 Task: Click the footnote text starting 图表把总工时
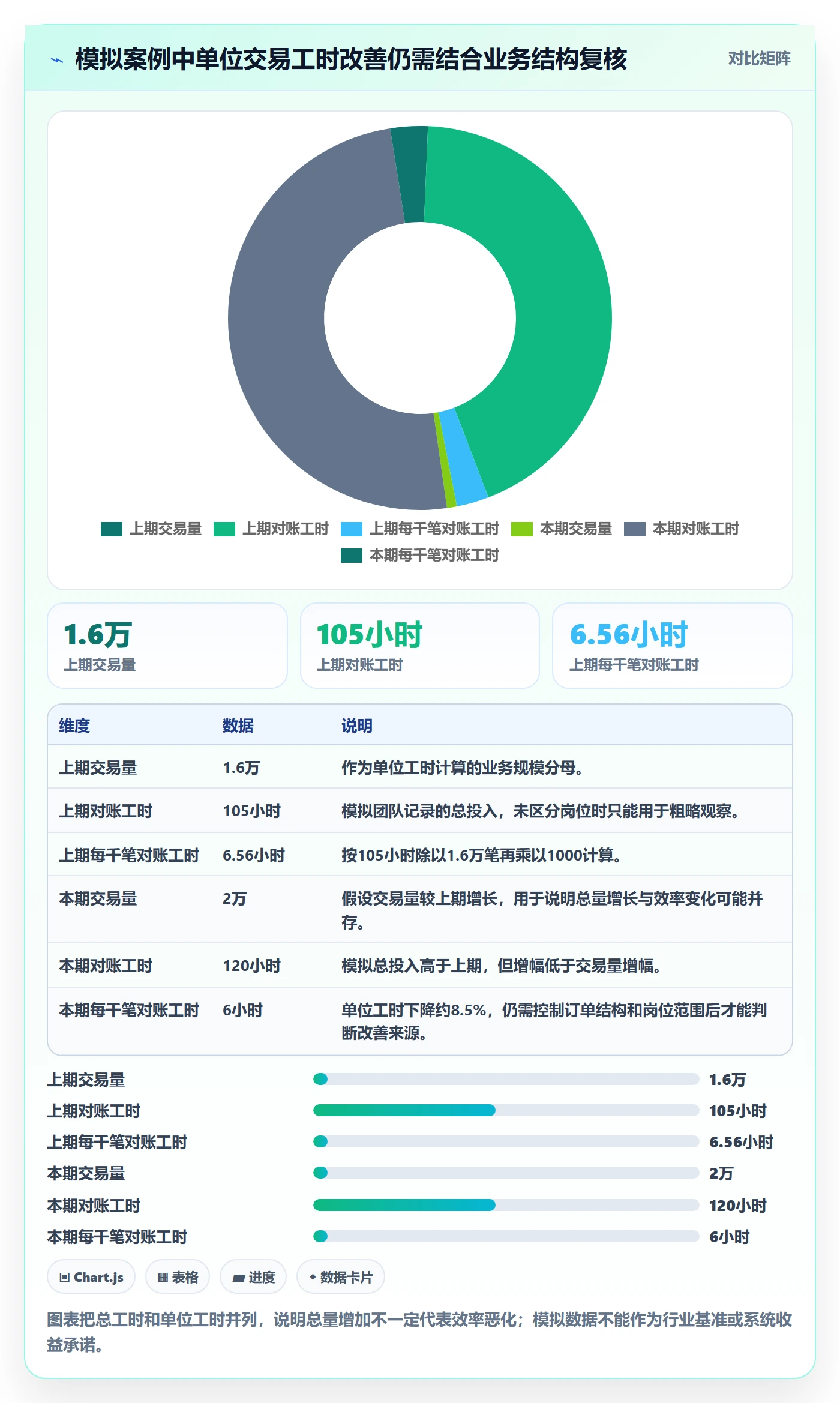(420, 1332)
